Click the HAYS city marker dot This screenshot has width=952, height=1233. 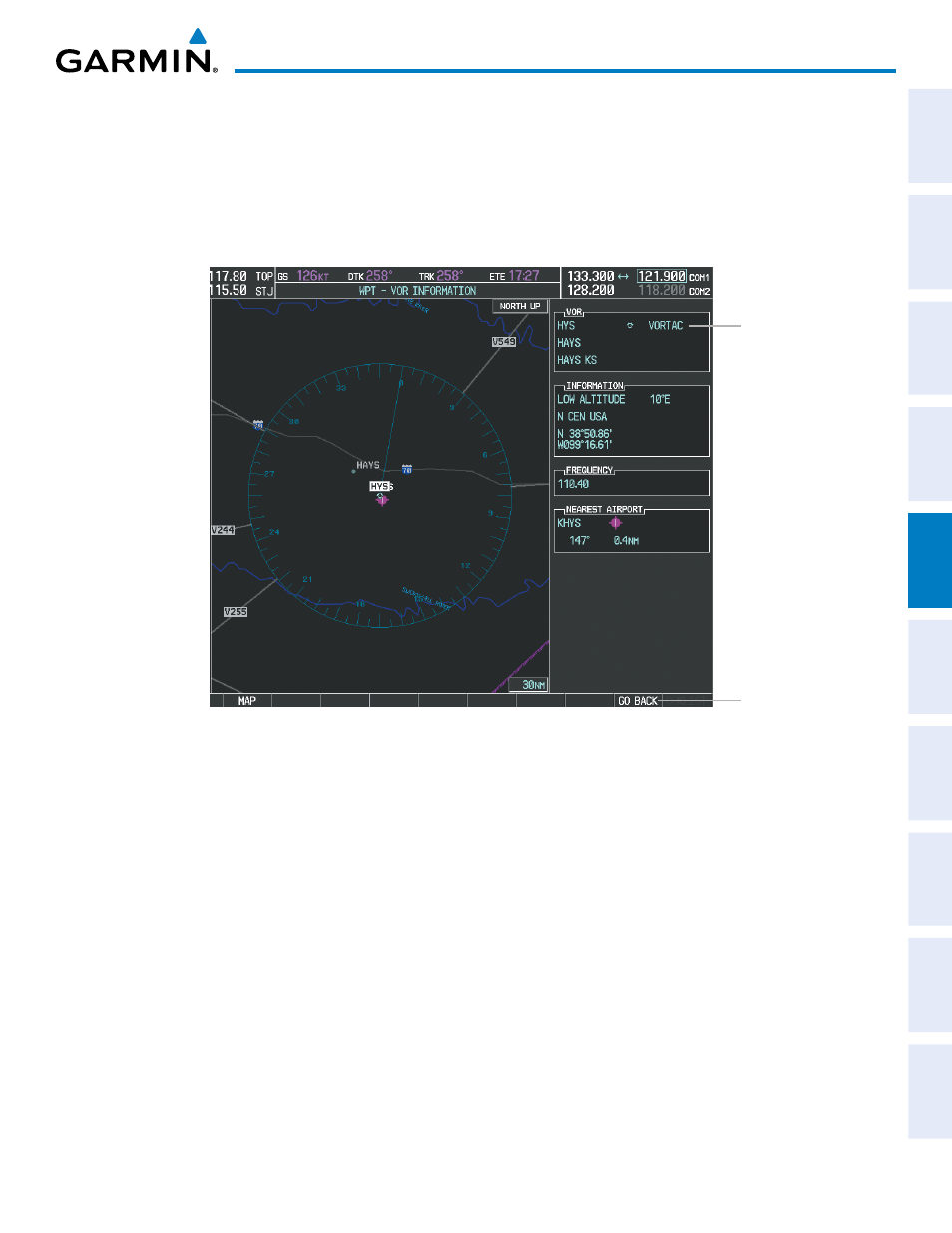pyautogui.click(x=353, y=470)
